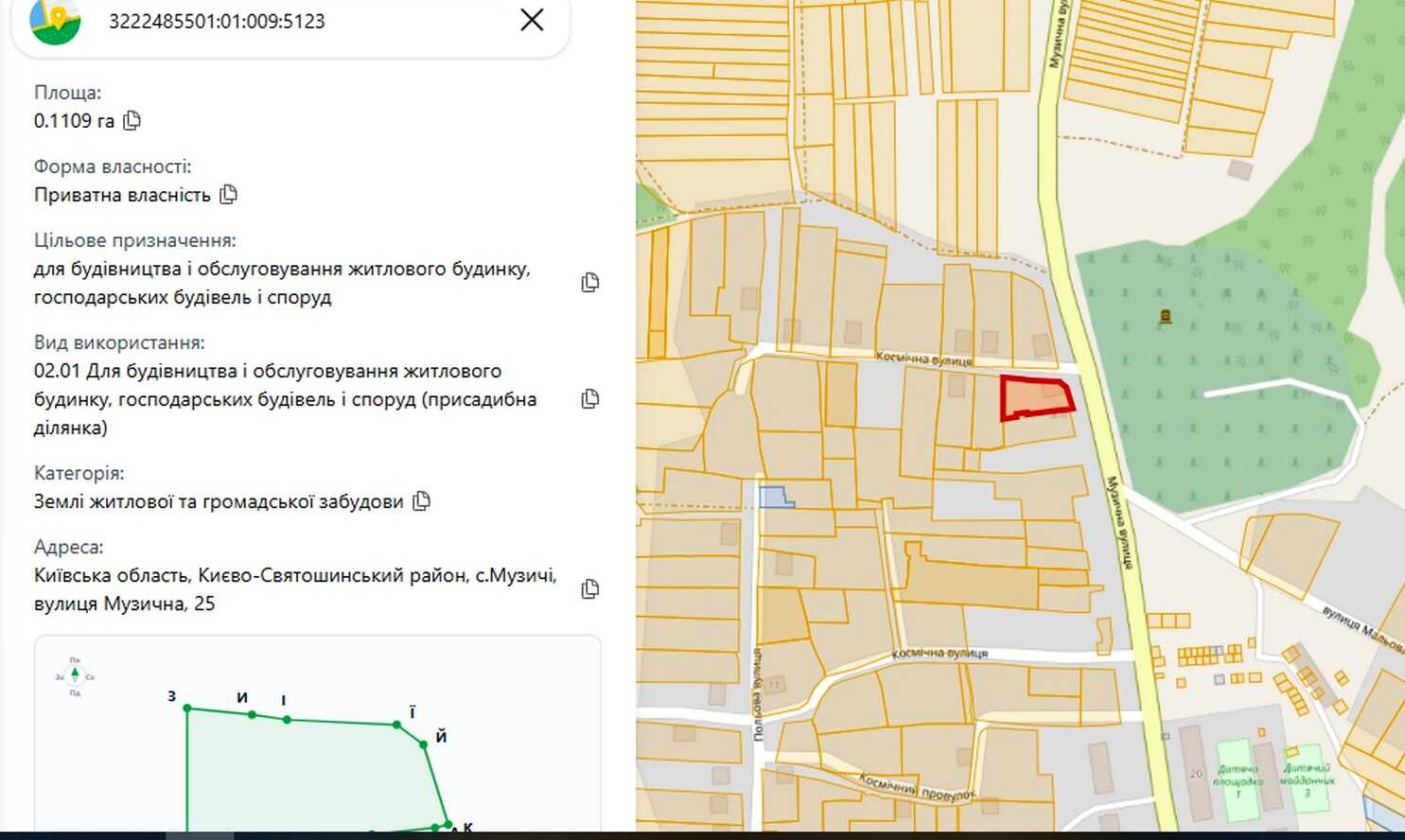Click the Форма власності: label
Image resolution: width=1405 pixels, height=840 pixels.
point(113,166)
